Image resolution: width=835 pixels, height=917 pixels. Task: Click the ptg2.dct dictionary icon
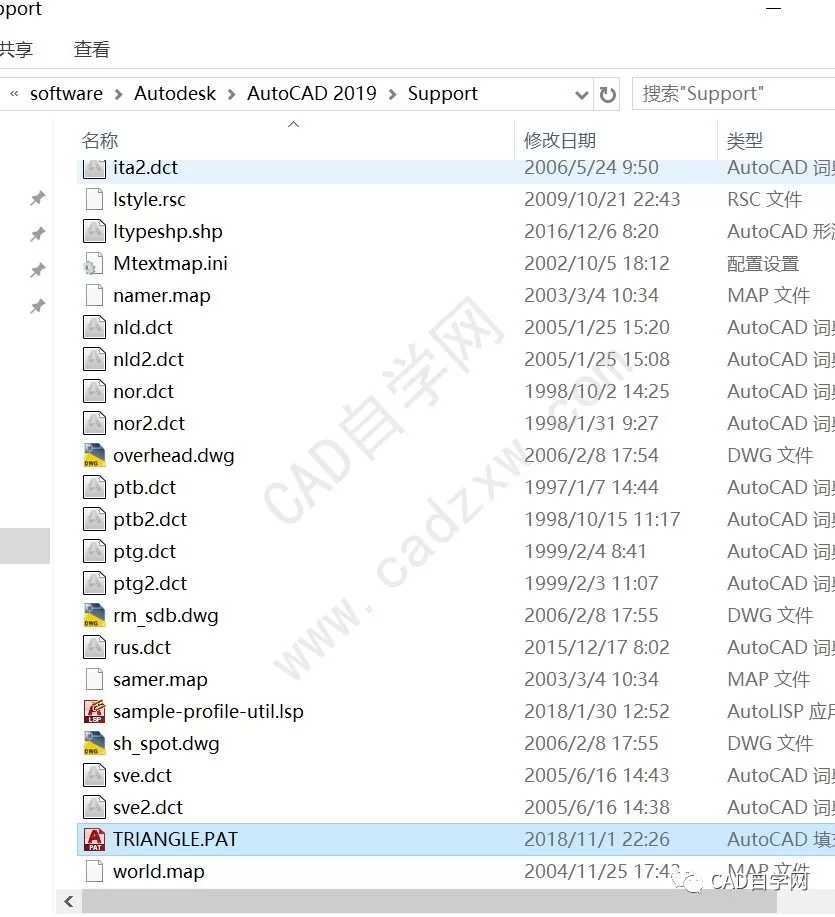click(x=94, y=583)
